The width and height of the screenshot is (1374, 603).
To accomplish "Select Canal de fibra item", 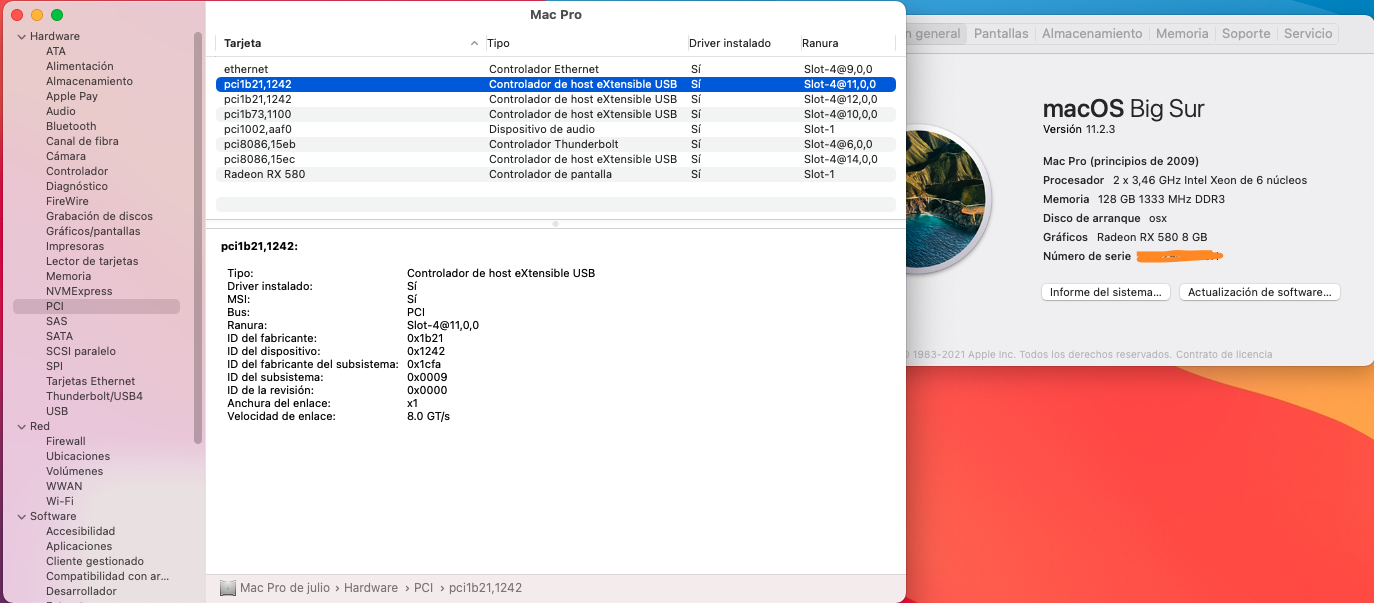I will [82, 141].
